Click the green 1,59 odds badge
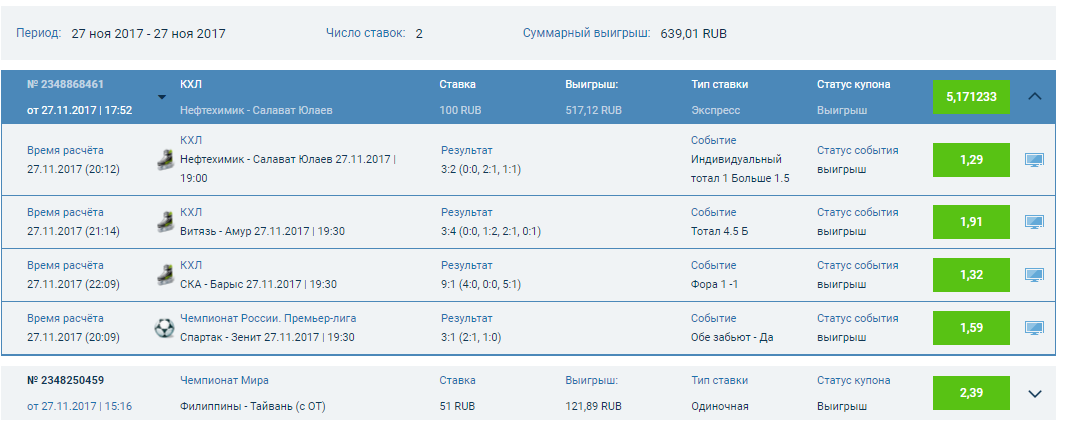 click(971, 327)
